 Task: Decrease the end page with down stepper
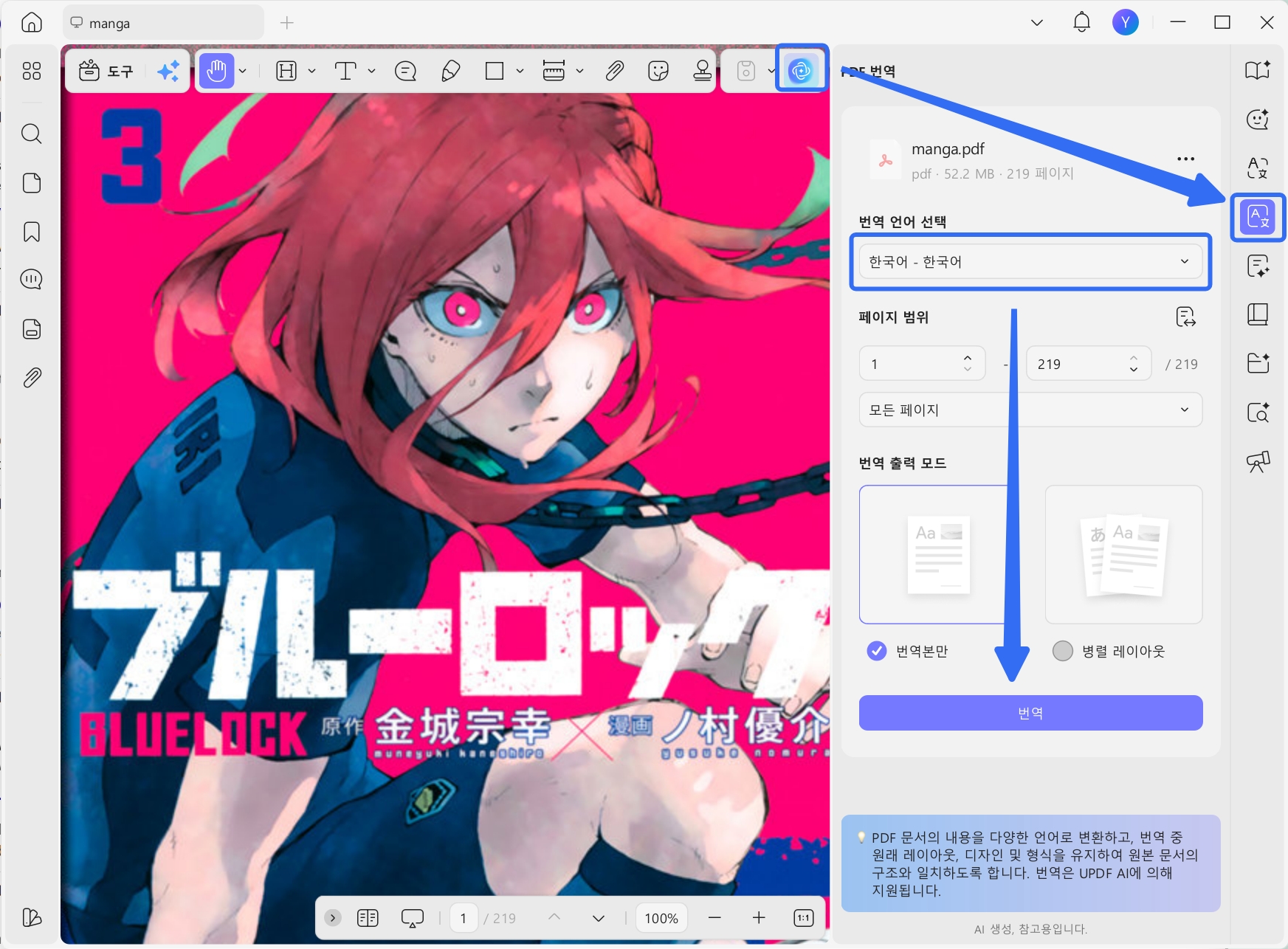tap(1134, 370)
